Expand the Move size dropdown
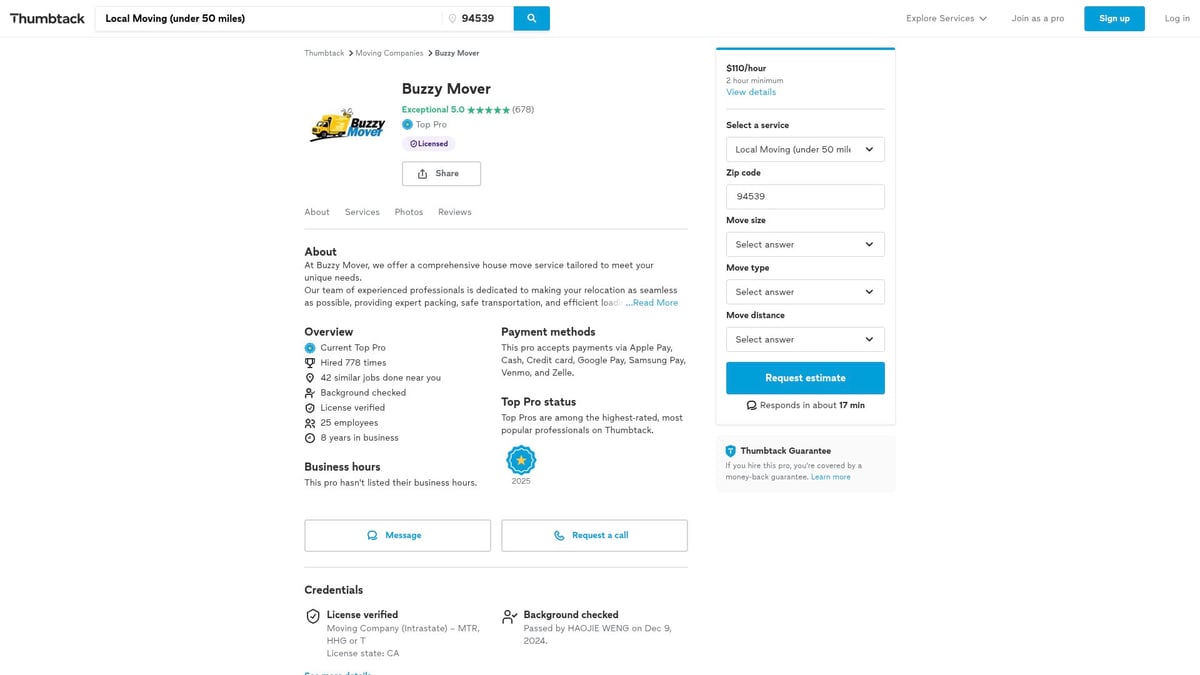1200x675 pixels. pos(805,245)
